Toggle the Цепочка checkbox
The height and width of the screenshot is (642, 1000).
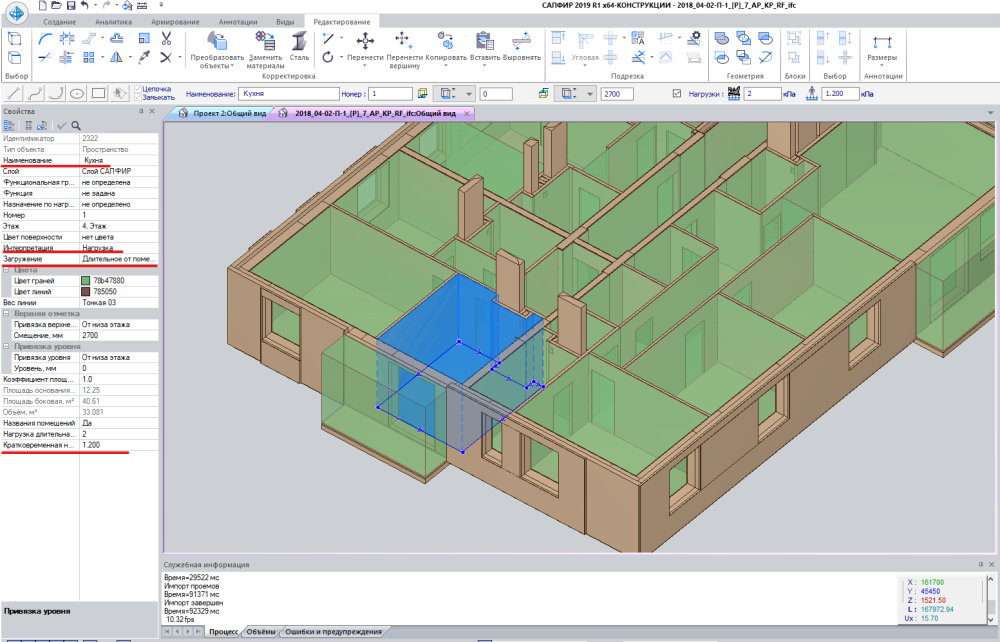click(138, 89)
